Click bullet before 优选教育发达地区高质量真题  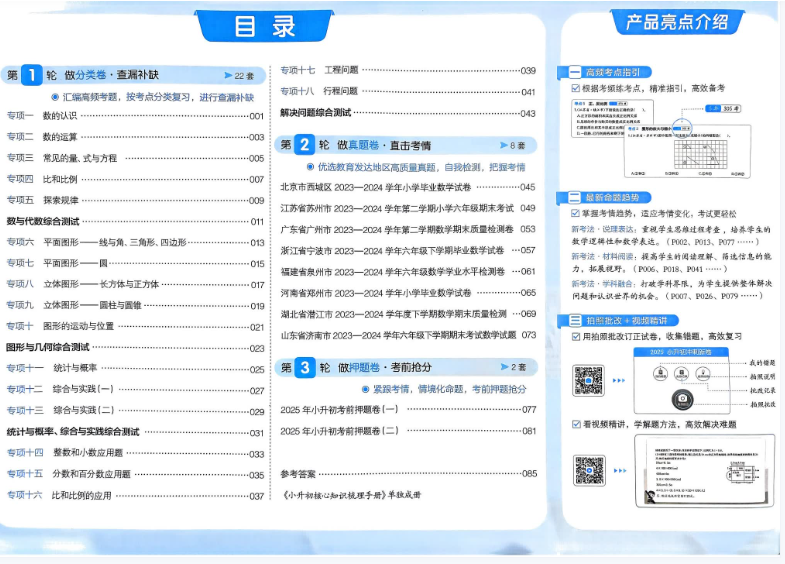(x=310, y=167)
